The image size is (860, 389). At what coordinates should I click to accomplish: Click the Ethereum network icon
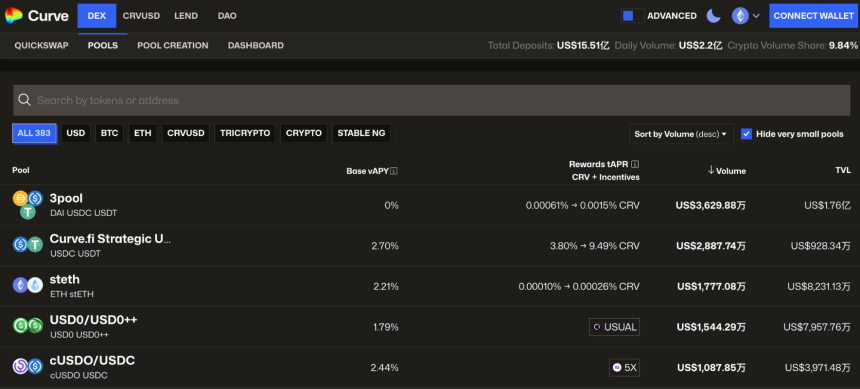740,16
